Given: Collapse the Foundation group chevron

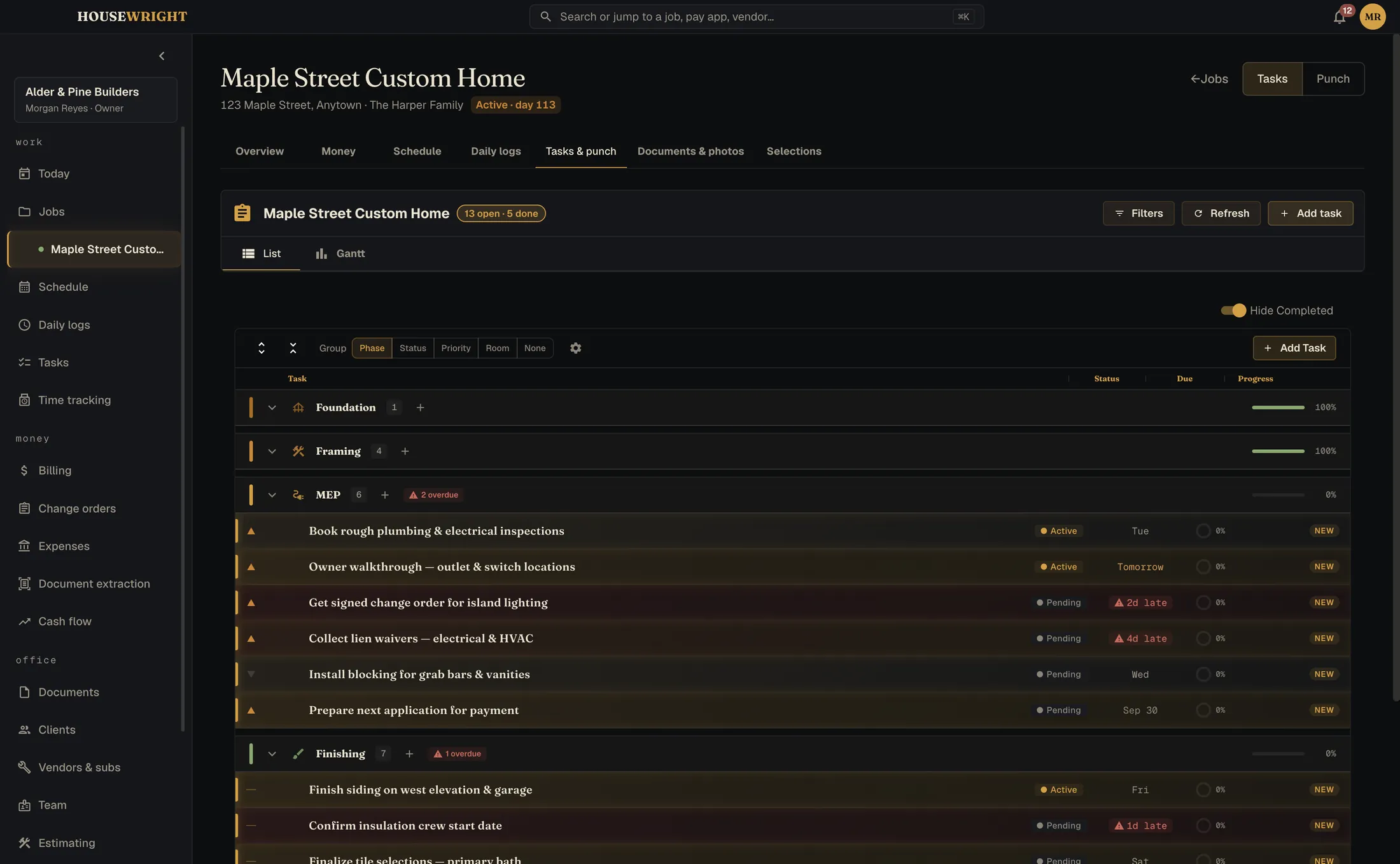Looking at the screenshot, I should coord(272,407).
